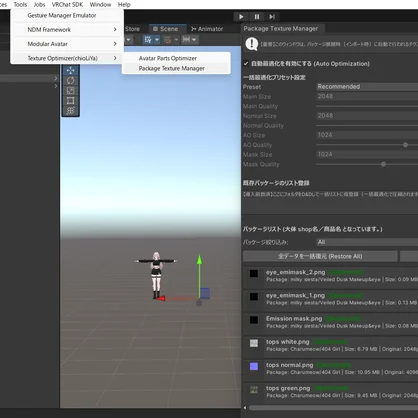418x418 pixels.
Task: Open the Help menu
Action: pyautogui.click(x=124, y=5)
